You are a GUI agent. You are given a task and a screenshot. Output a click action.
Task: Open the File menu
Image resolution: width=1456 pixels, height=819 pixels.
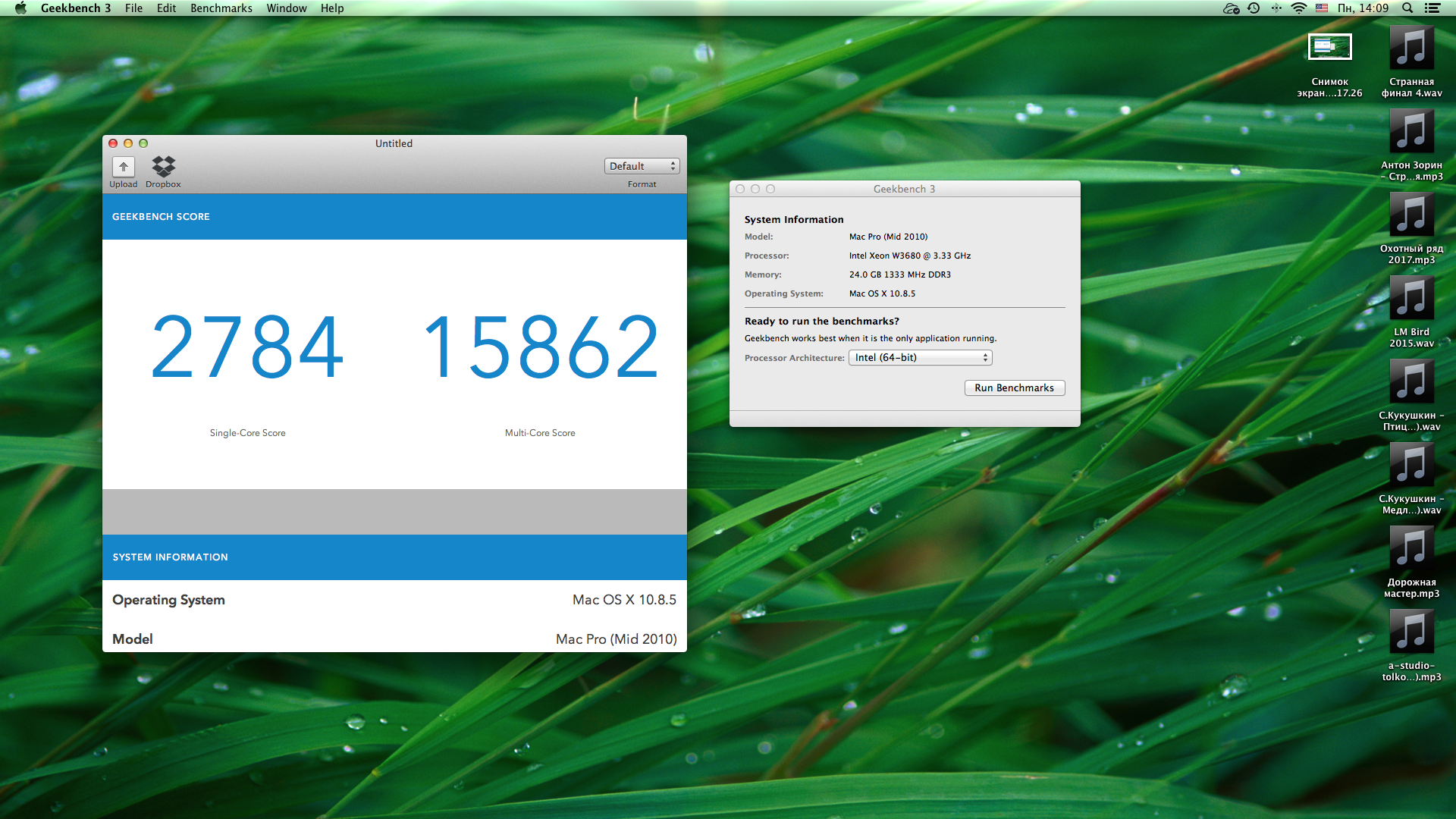click(x=133, y=8)
